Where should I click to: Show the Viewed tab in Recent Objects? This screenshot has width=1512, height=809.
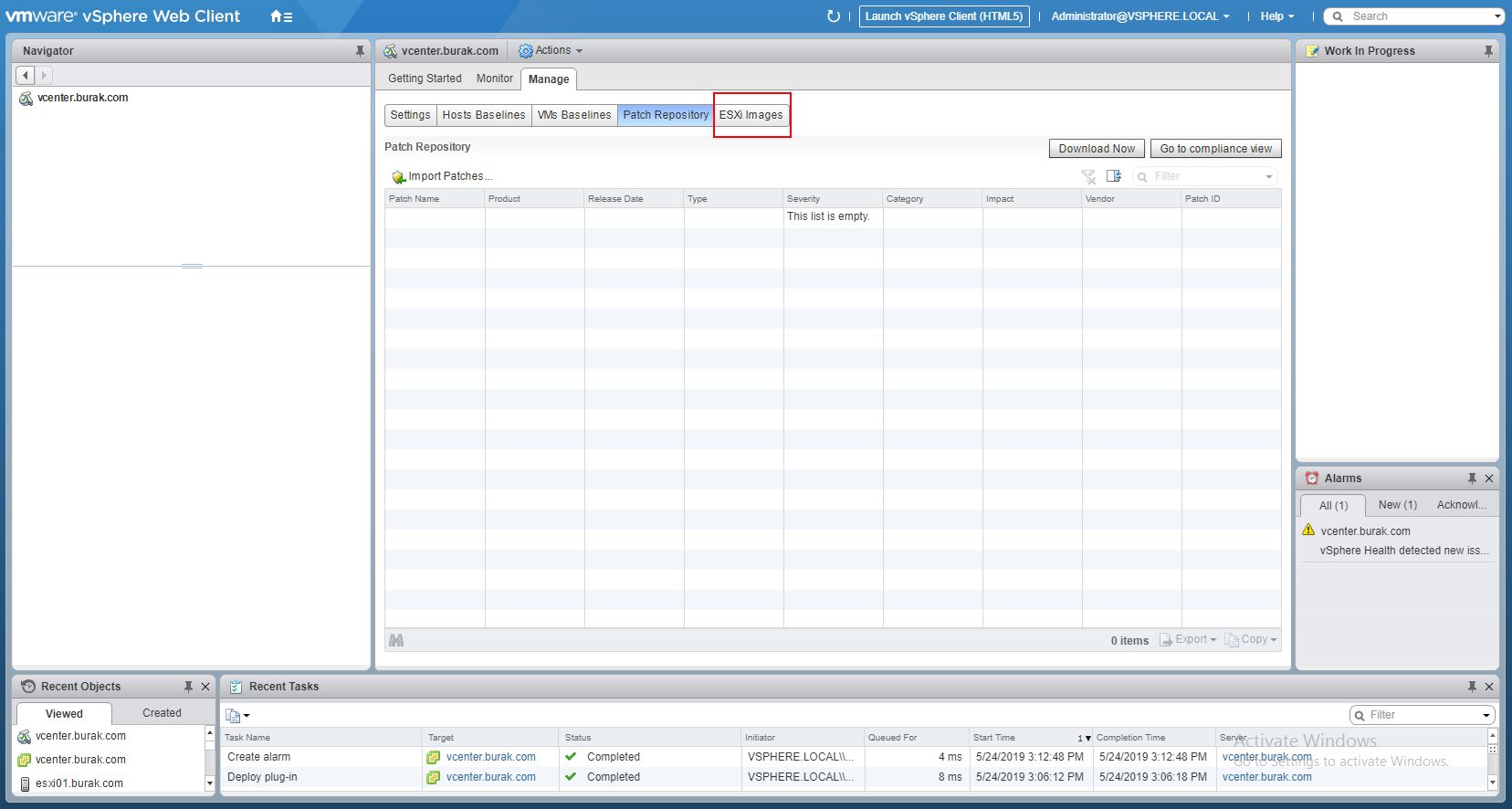pos(64,714)
